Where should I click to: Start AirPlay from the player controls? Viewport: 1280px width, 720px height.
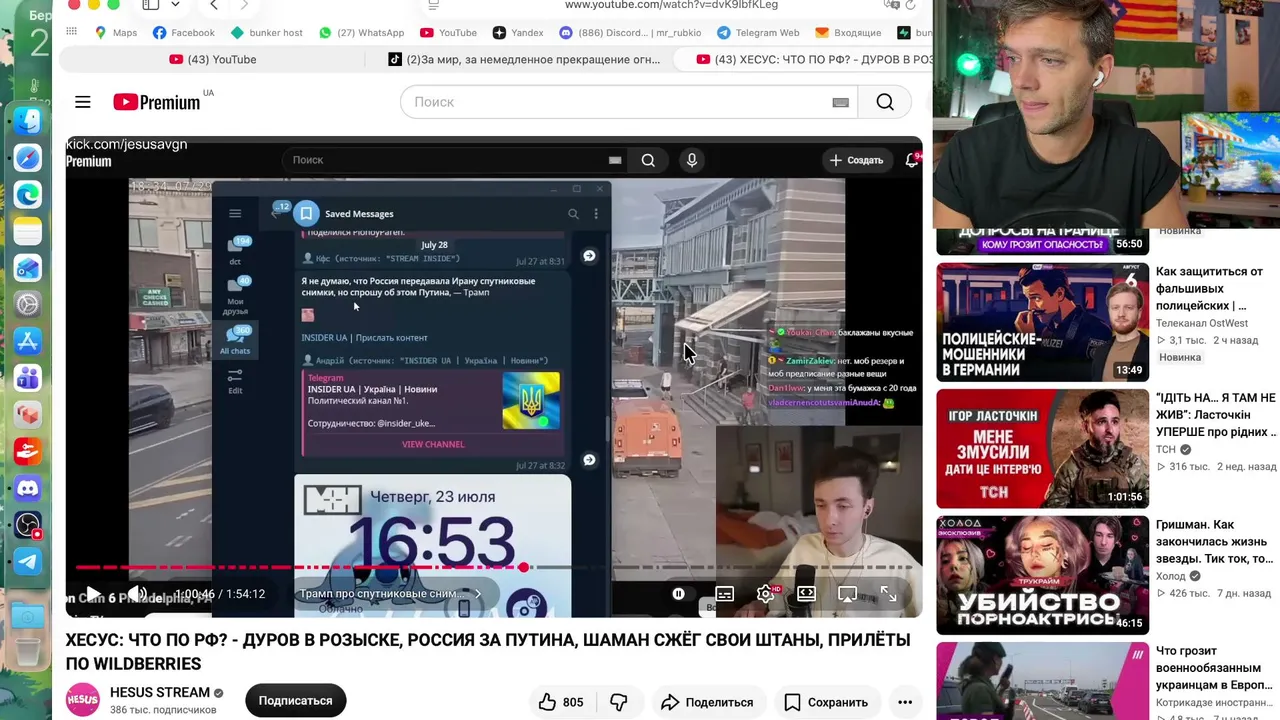pyautogui.click(x=847, y=594)
